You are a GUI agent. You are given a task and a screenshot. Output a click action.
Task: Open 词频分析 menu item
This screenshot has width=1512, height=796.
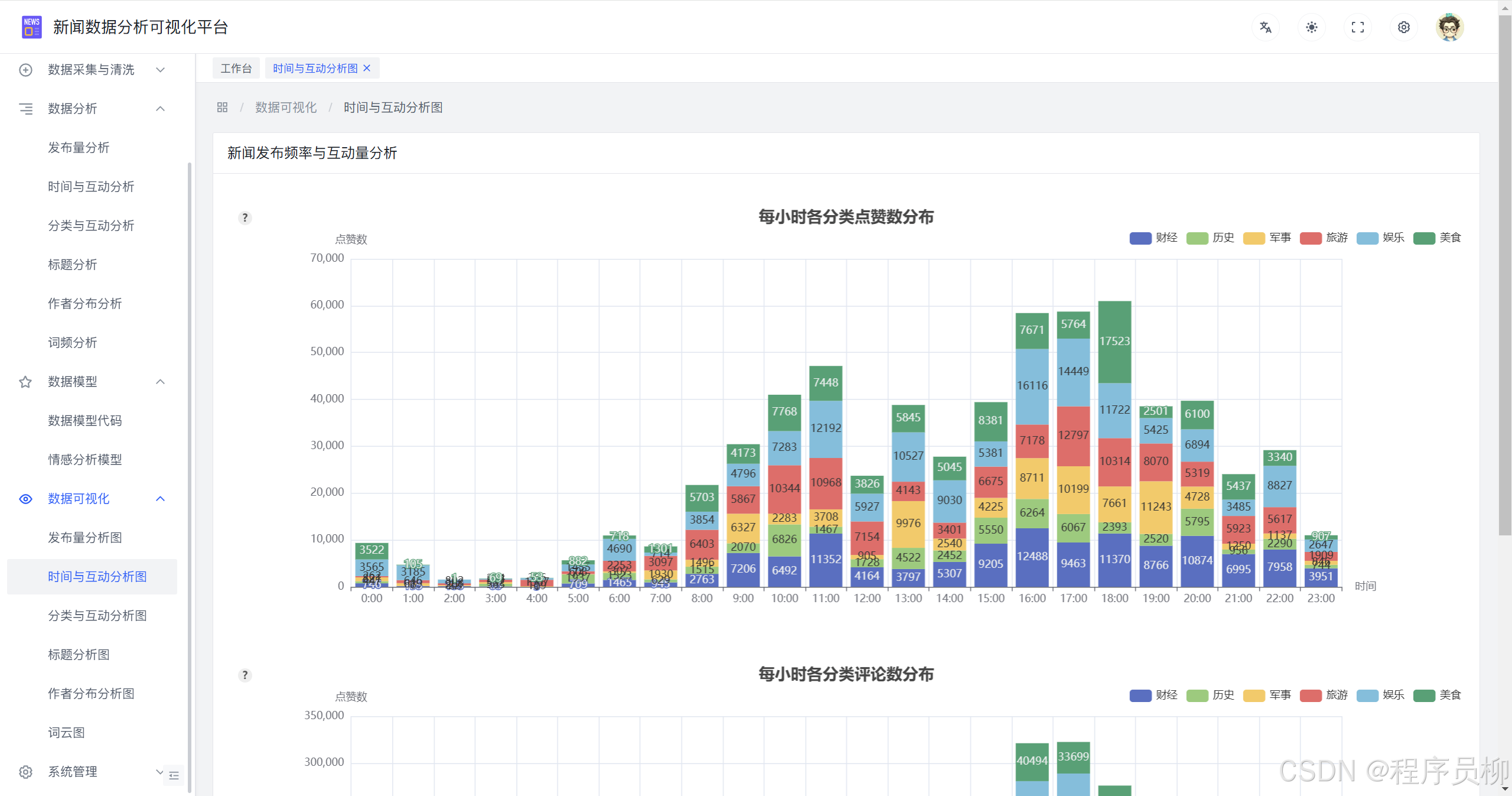(92, 343)
